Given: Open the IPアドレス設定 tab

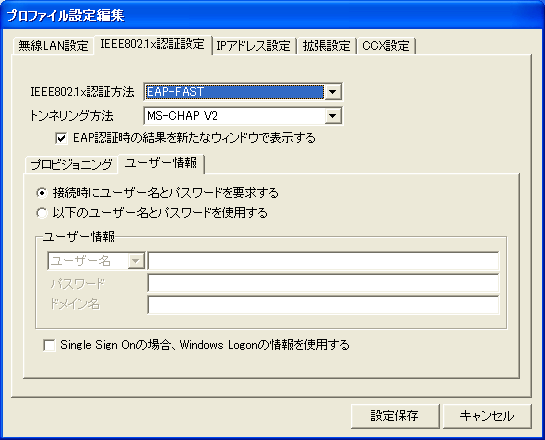Looking at the screenshot, I should (253, 46).
